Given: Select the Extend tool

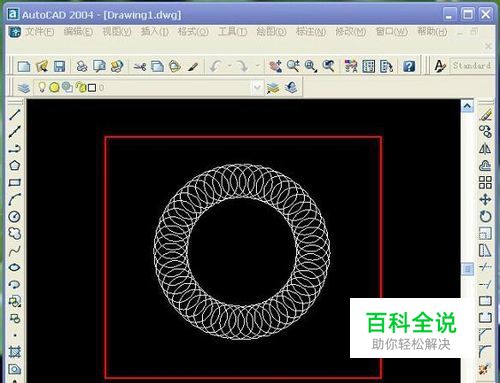Looking at the screenshot, I should click(x=485, y=284).
